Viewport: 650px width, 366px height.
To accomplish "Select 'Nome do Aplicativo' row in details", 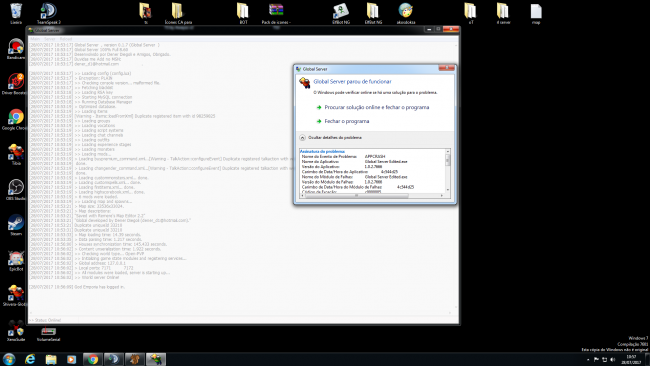I will (x=354, y=162).
